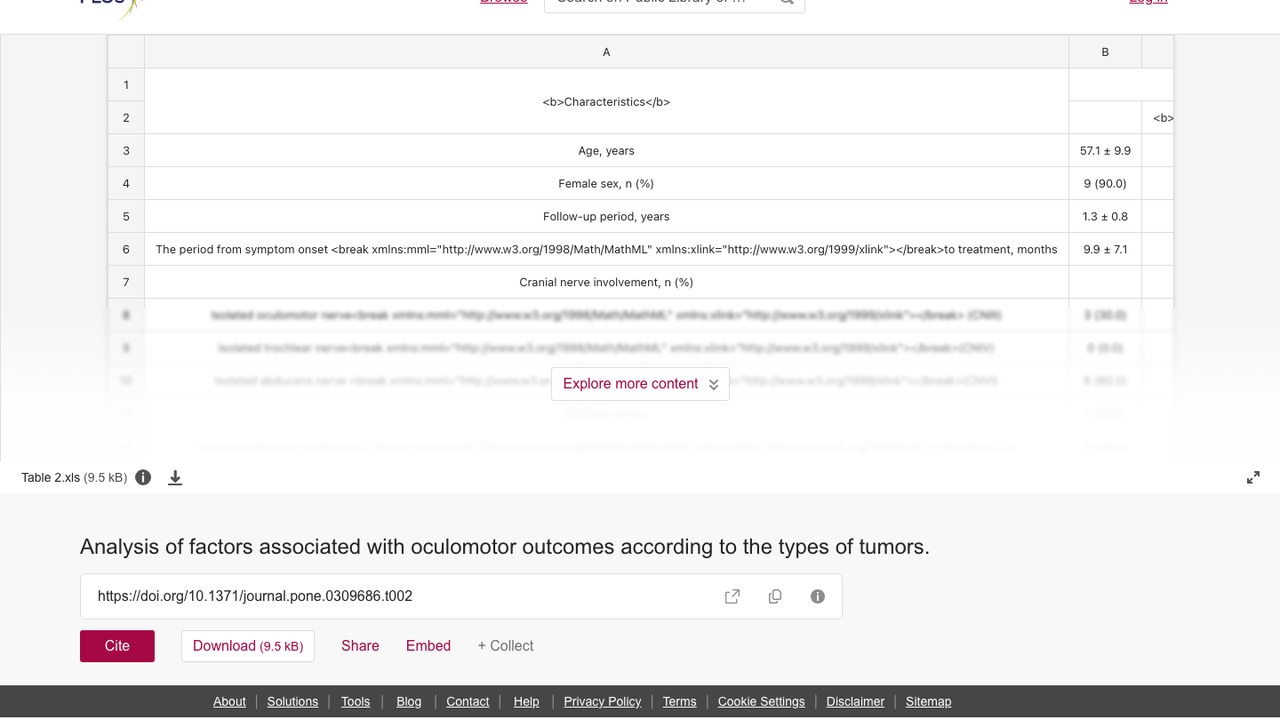Click the file info icon beside Table 2.xls
This screenshot has height=720, width=1280.
143,477
